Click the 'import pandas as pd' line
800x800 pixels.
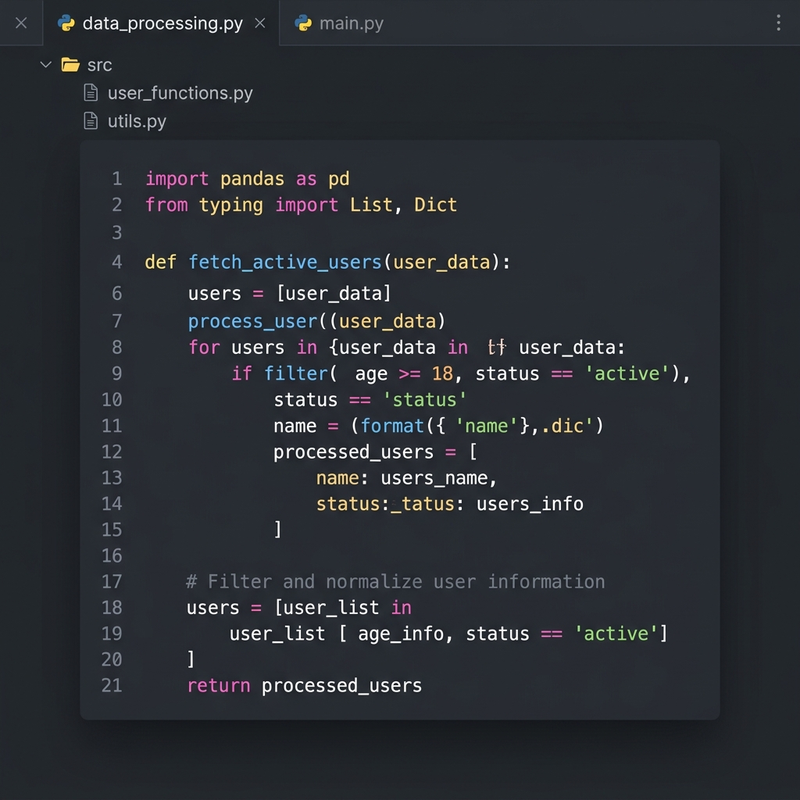pos(247,179)
